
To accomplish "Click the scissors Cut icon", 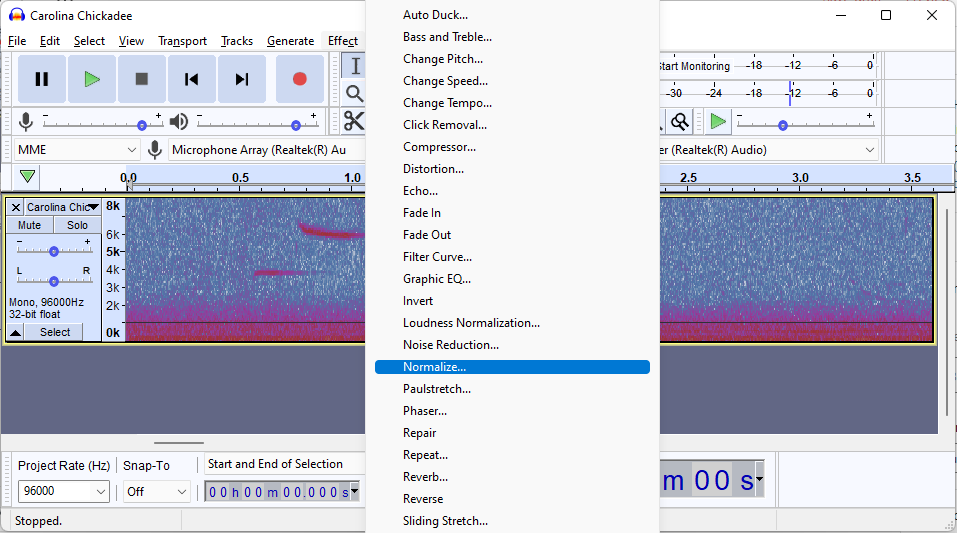I will (x=353, y=121).
